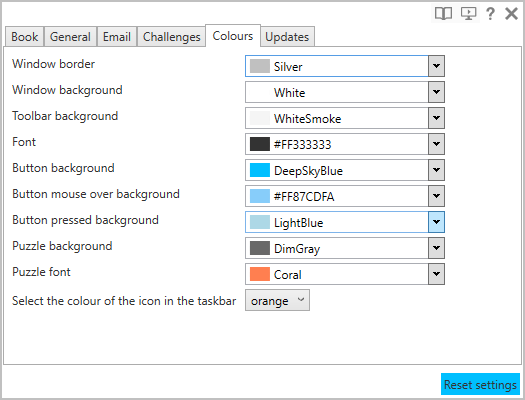
Task: Expand the Toolbar background dropdown arrow
Action: click(x=436, y=118)
